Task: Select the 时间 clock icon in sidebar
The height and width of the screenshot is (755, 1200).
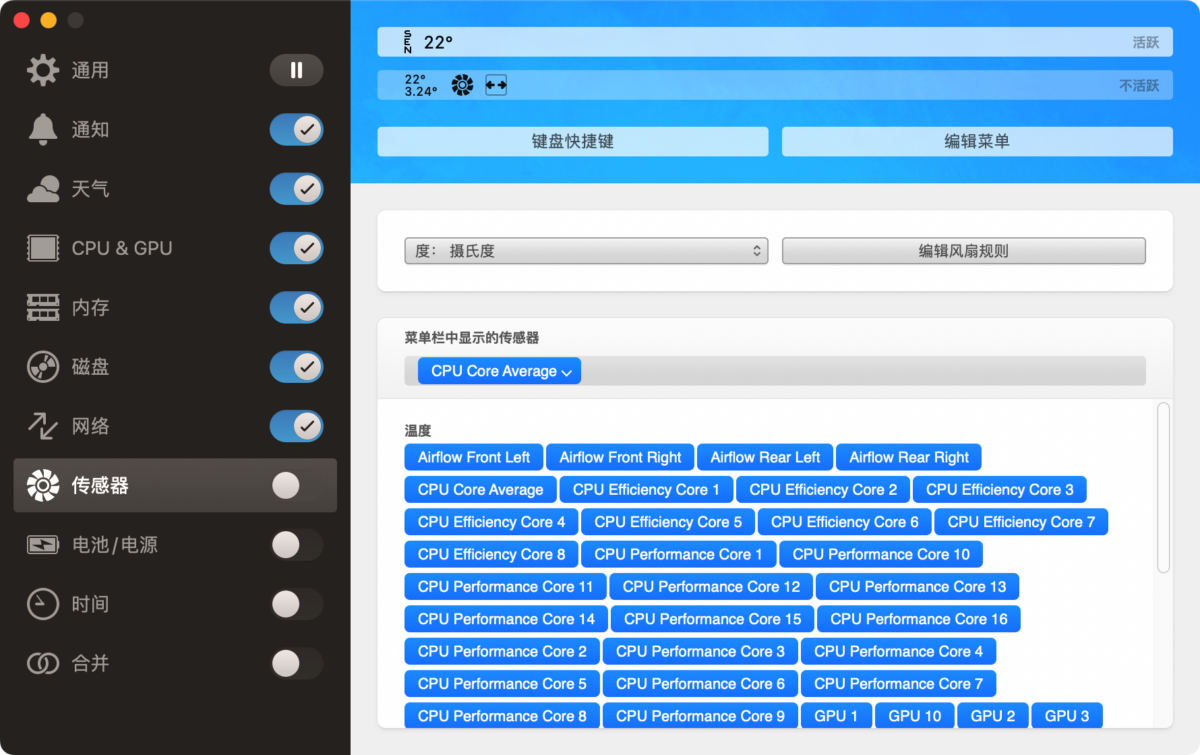Action: point(44,603)
